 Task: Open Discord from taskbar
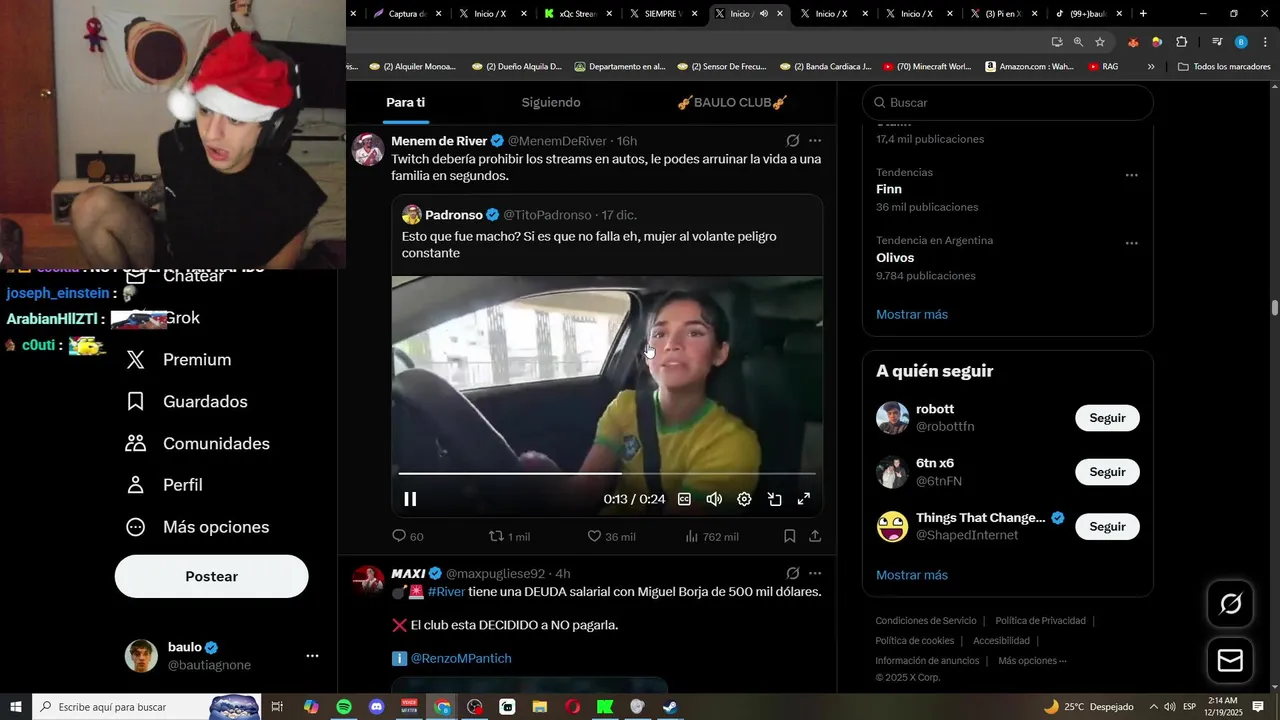pyautogui.click(x=376, y=707)
